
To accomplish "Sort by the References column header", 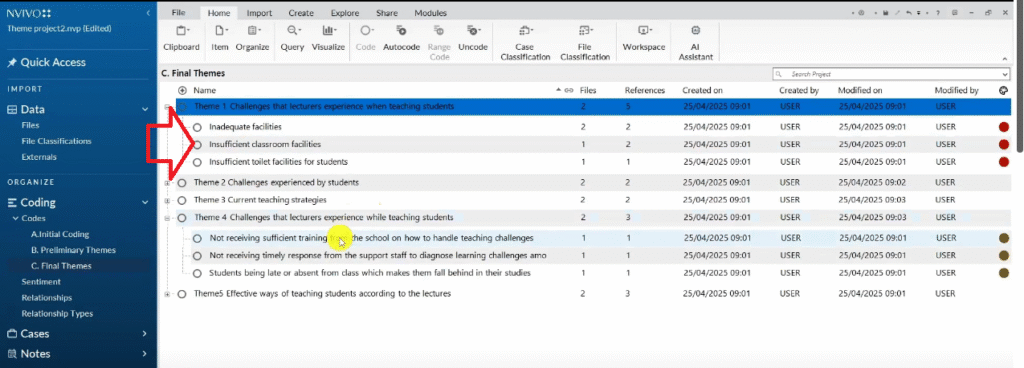I will pyautogui.click(x=645, y=91).
